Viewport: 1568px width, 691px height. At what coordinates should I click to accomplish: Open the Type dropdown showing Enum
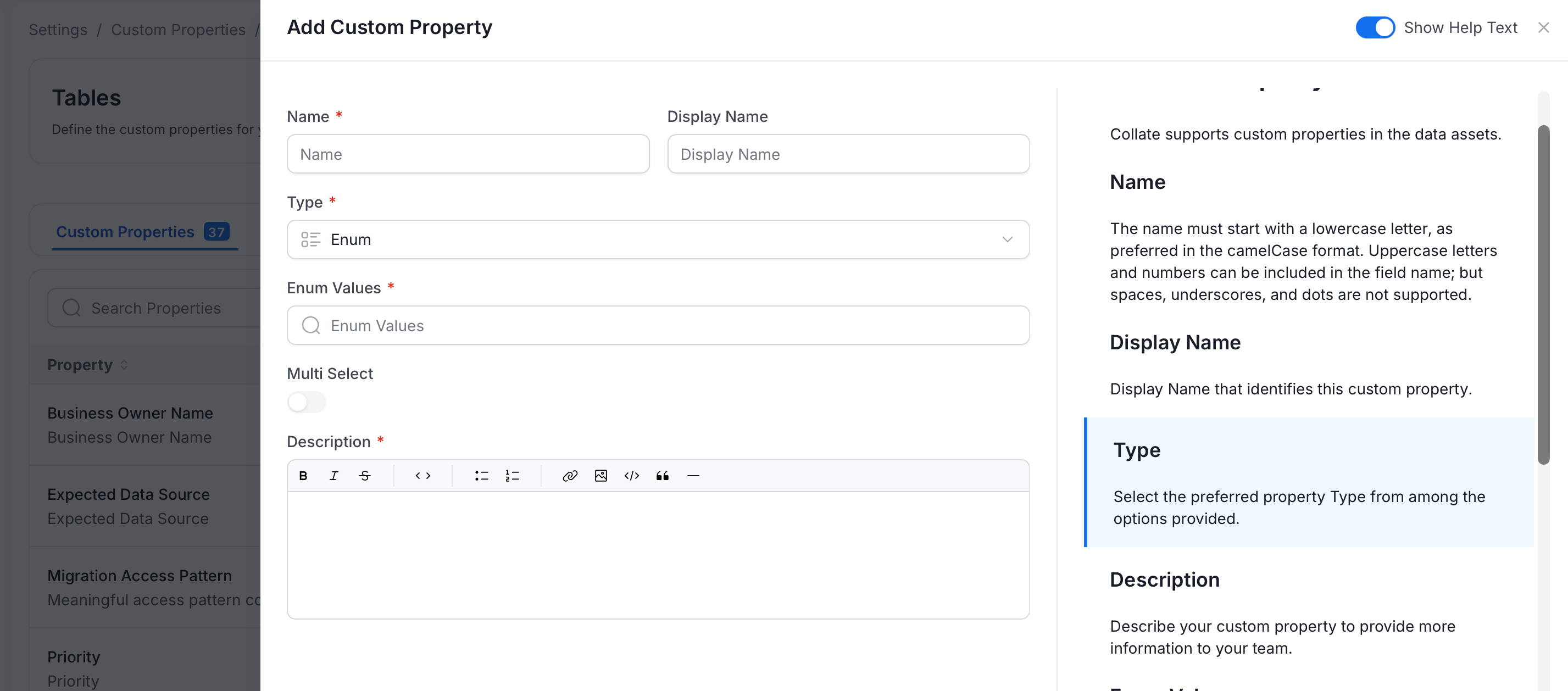658,239
